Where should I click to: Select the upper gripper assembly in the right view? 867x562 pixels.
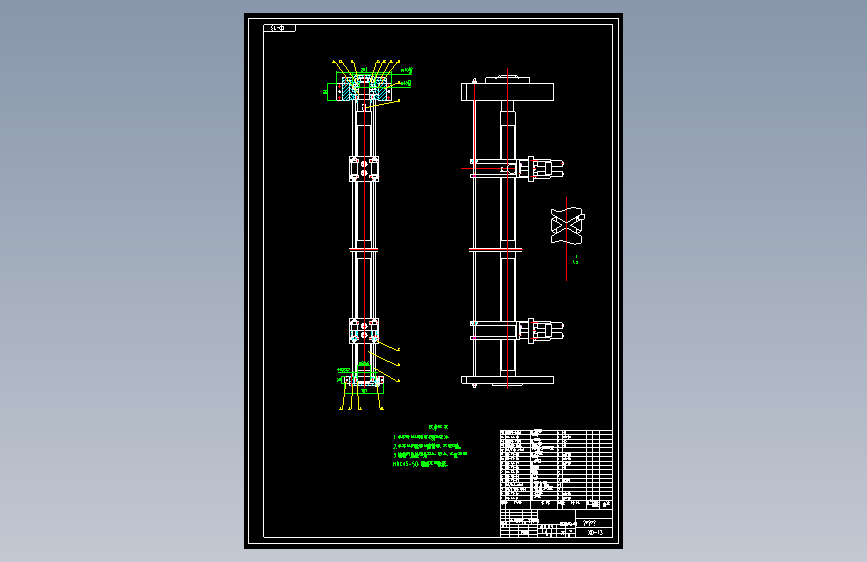tap(541, 169)
